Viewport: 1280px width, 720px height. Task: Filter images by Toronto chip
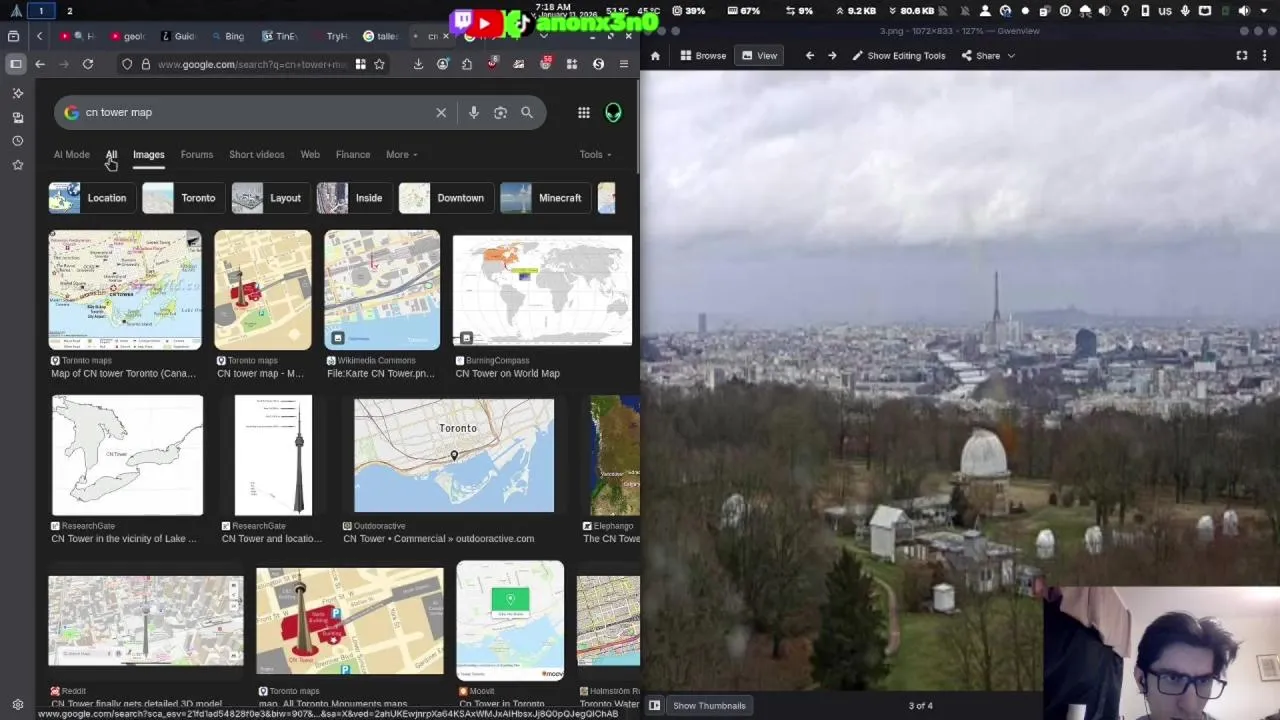pos(182,198)
